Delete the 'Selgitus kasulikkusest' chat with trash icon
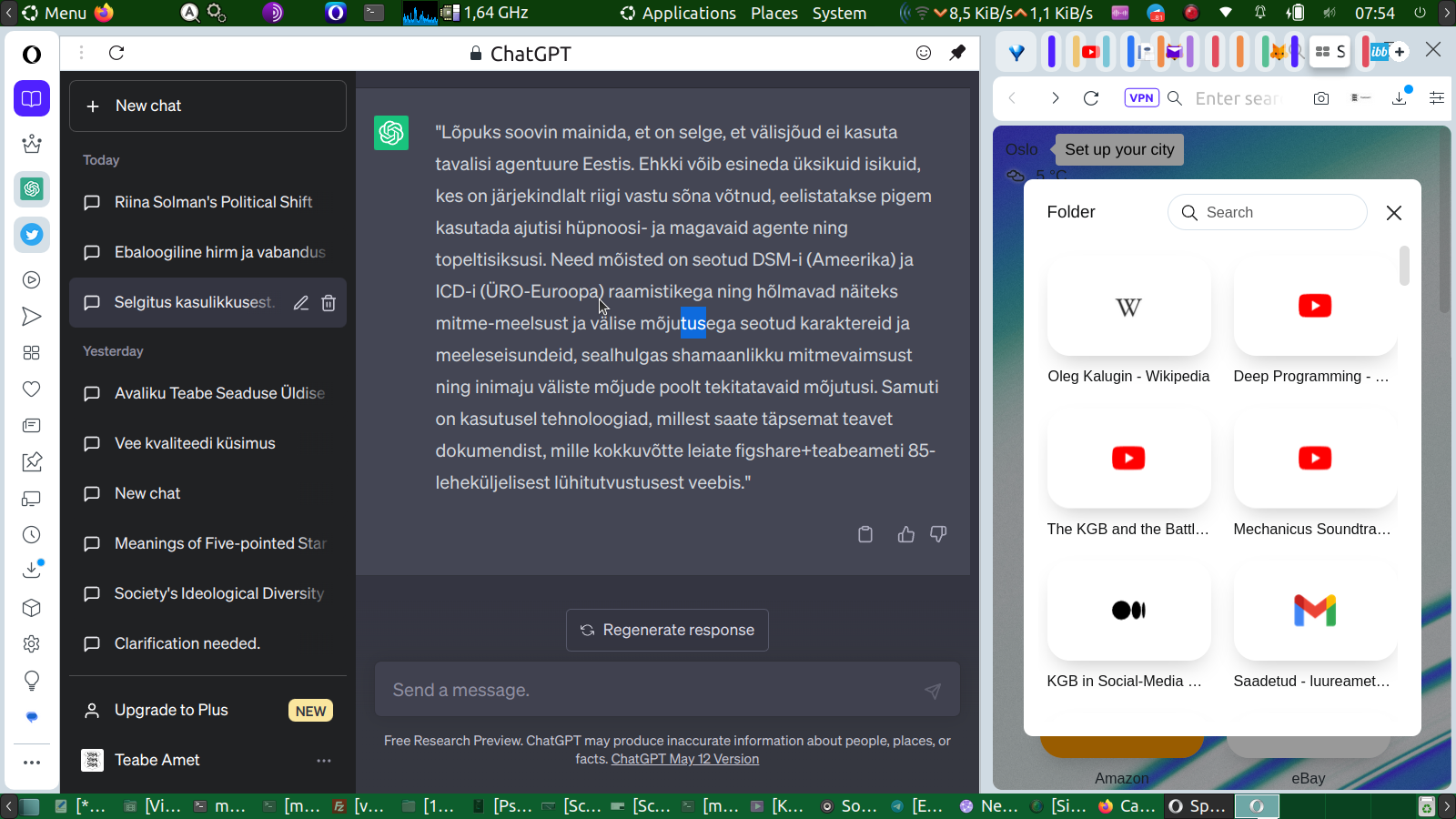This screenshot has height=819, width=1456. pos(329,303)
